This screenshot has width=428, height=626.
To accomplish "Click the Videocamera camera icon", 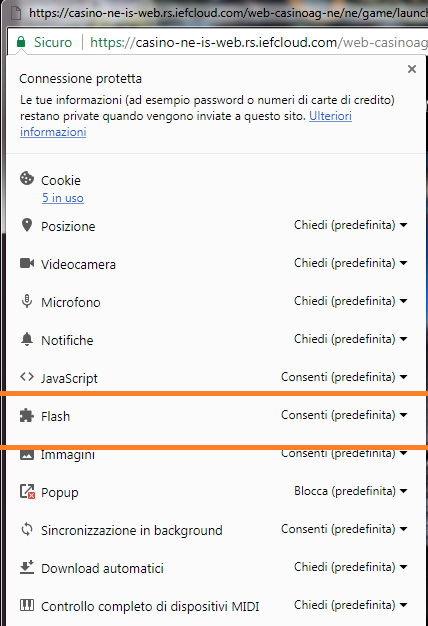I will tap(27, 263).
